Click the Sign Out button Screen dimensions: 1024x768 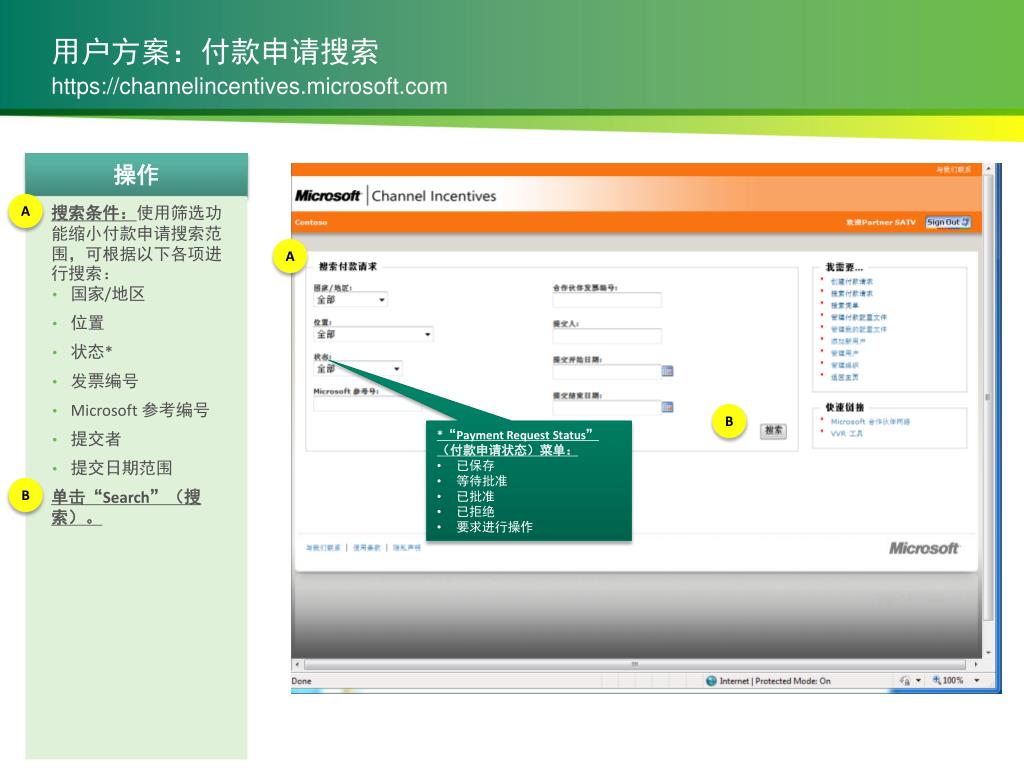[948, 222]
